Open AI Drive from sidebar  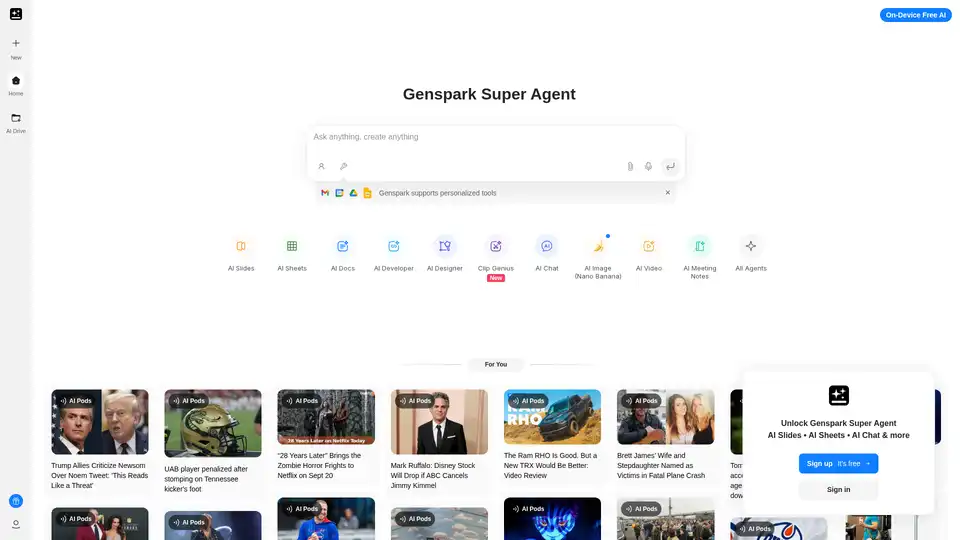click(16, 122)
